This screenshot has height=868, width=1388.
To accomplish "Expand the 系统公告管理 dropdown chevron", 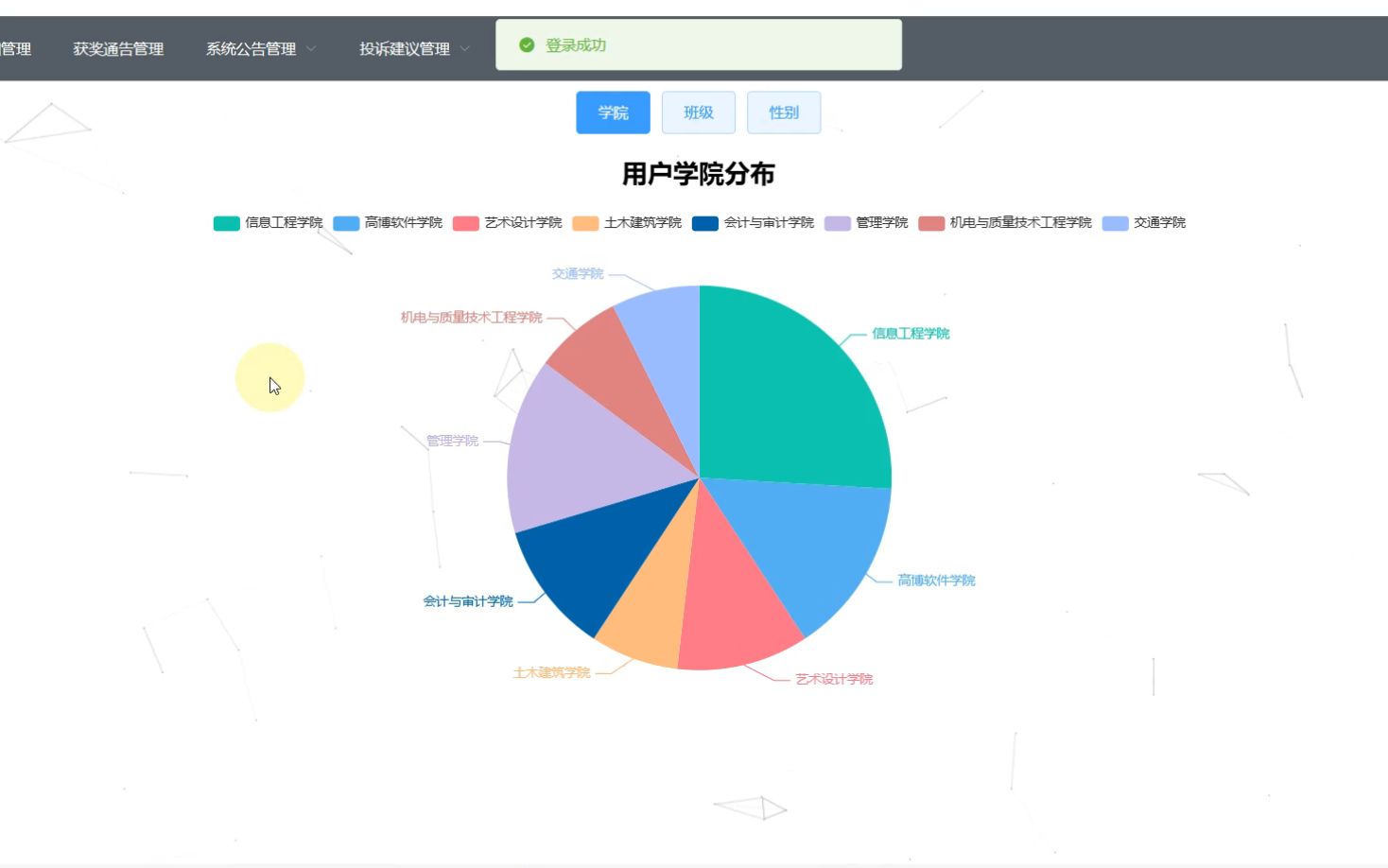I will pyautogui.click(x=311, y=49).
